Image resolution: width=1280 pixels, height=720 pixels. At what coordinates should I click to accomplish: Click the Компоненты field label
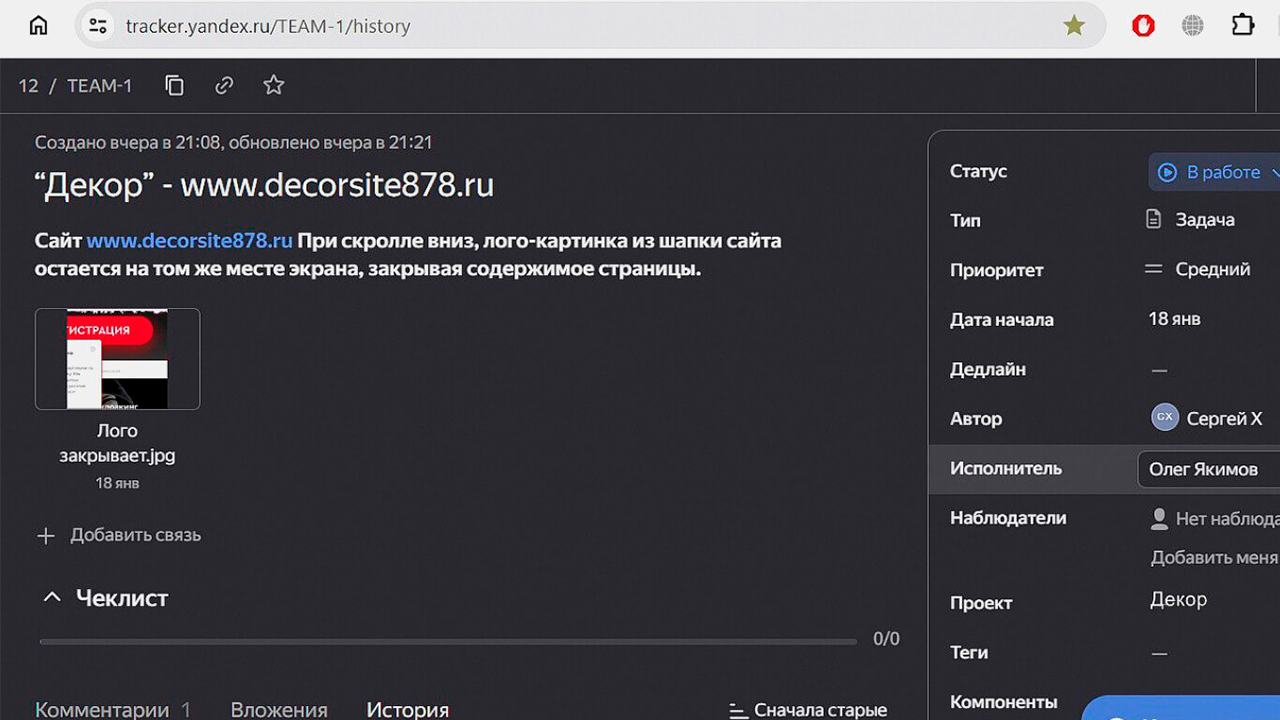[x=1003, y=702]
